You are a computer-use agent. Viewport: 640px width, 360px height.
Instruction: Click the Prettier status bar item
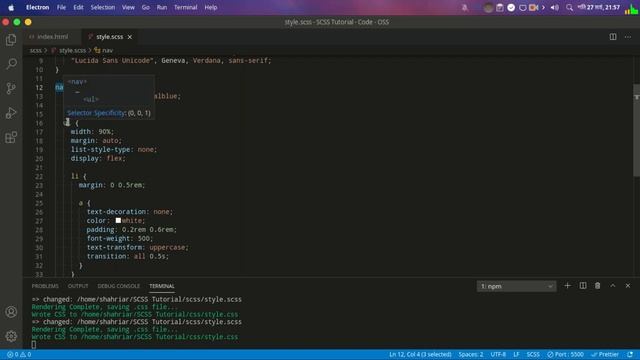point(605,354)
